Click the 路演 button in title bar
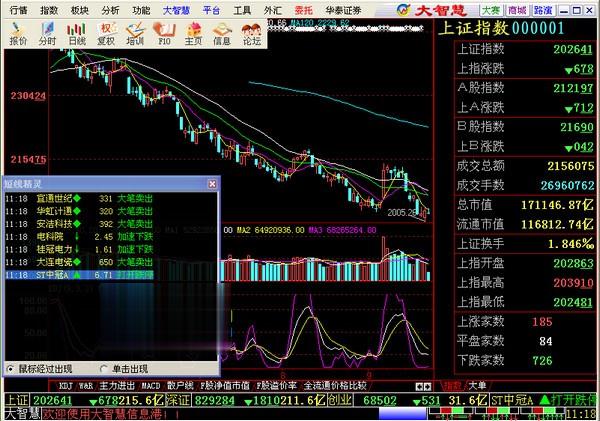This screenshot has width=600, height=421. pos(543,10)
